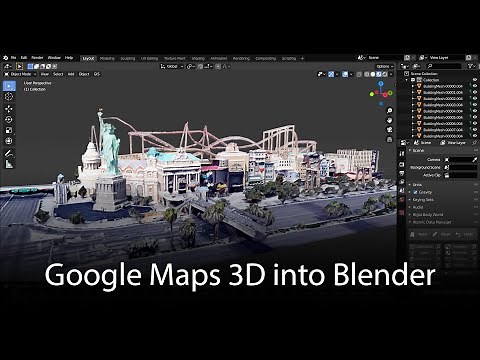Select the Scale tool
Image resolution: width=480 pixels, height=360 pixels.
click(x=9, y=130)
